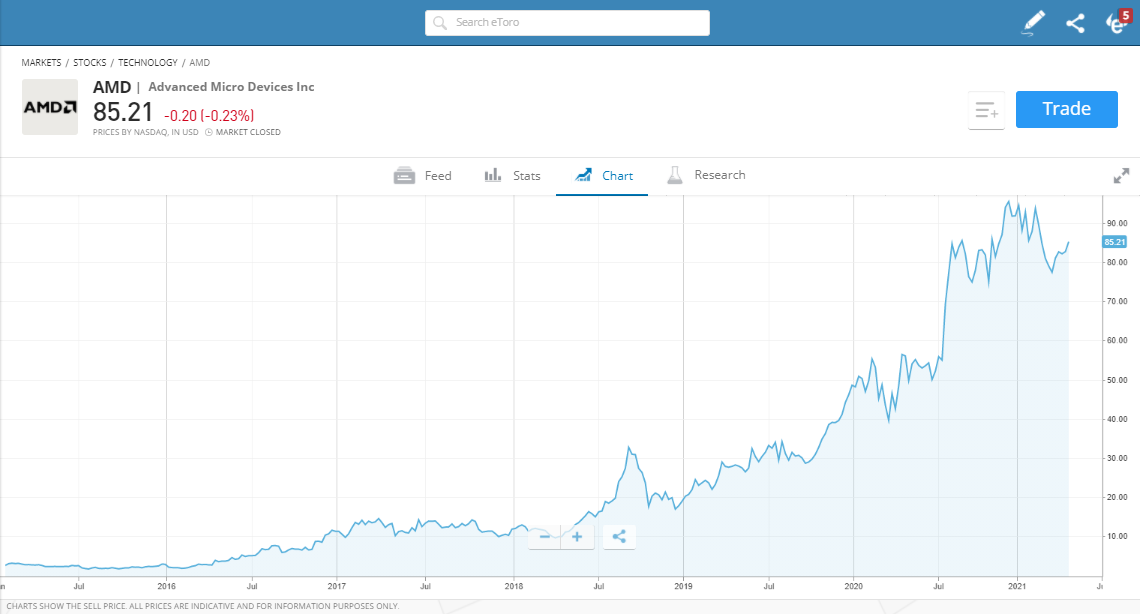Screen dimensions: 1140x614
Task: Go to STOCKS breadcrumb
Action: 89,62
